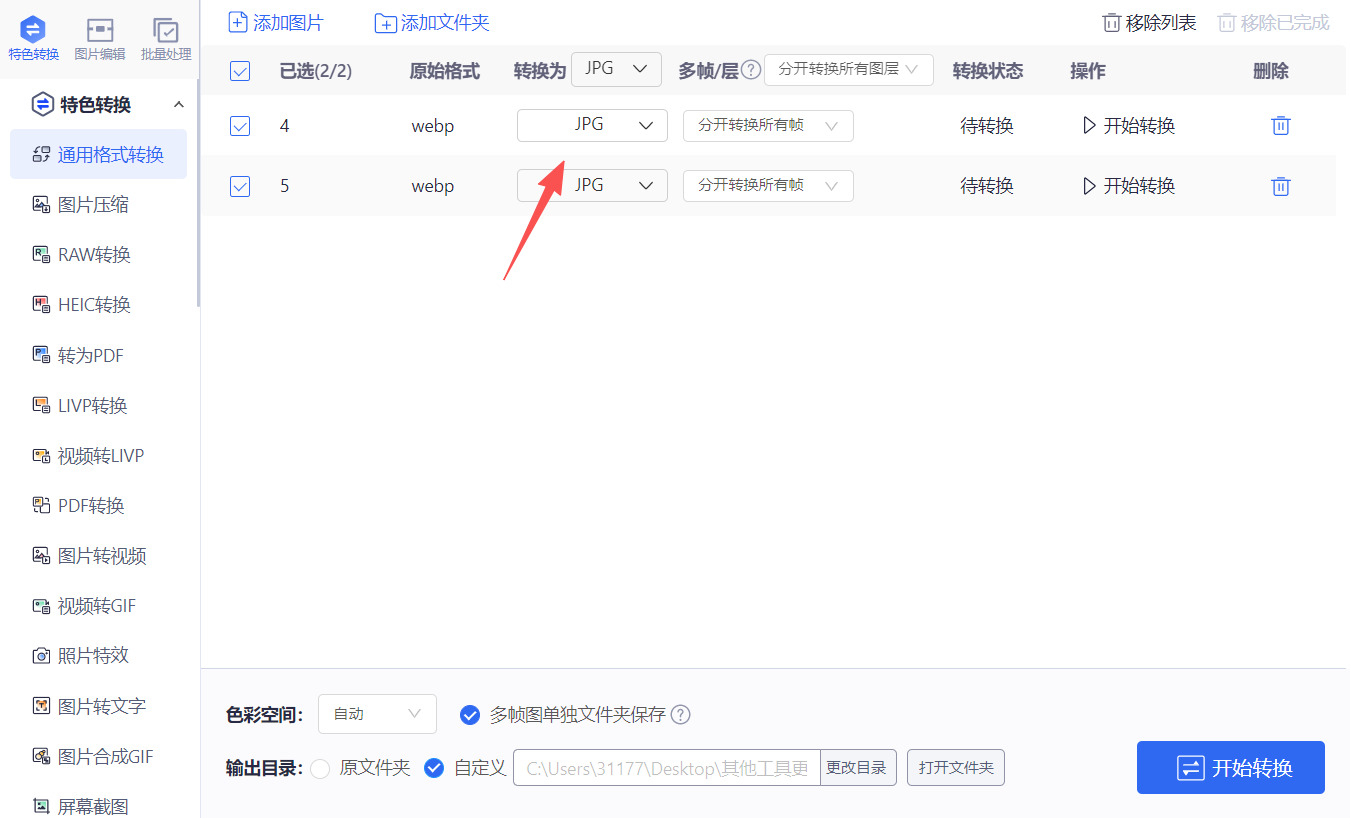The width and height of the screenshot is (1350, 818).
Task: Select the 原文件夹 output option
Action: coord(320,768)
